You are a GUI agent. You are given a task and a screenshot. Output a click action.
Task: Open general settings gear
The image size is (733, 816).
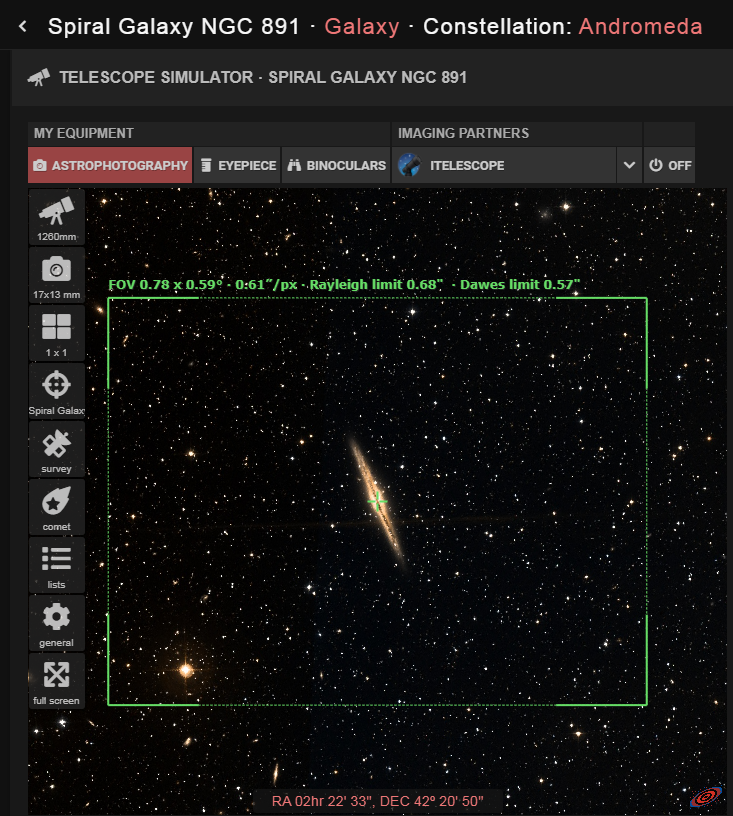(x=56, y=623)
